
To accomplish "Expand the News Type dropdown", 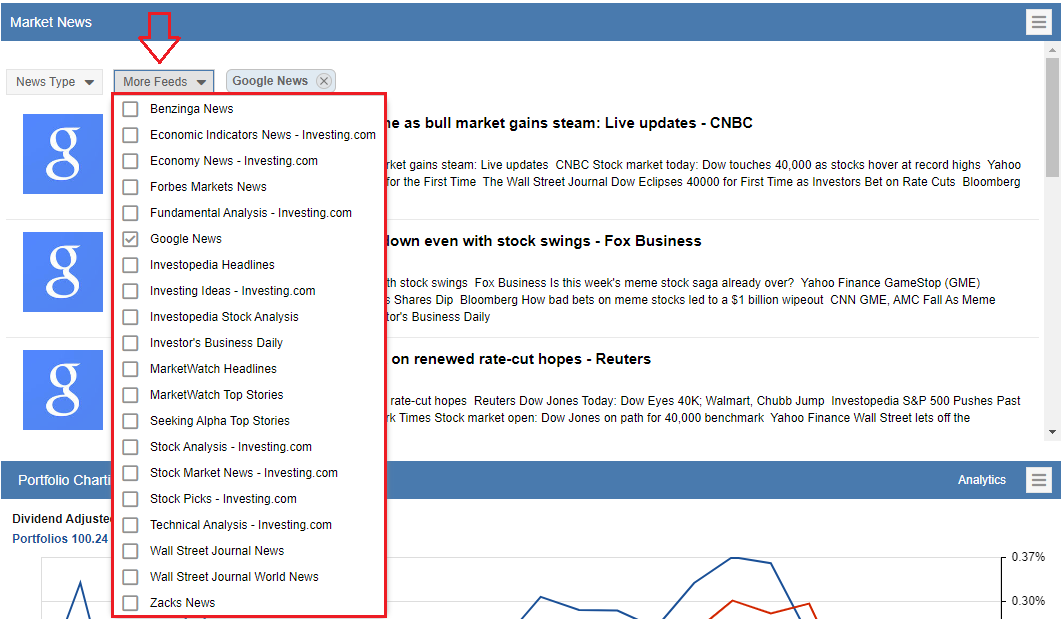I will click(x=55, y=82).
